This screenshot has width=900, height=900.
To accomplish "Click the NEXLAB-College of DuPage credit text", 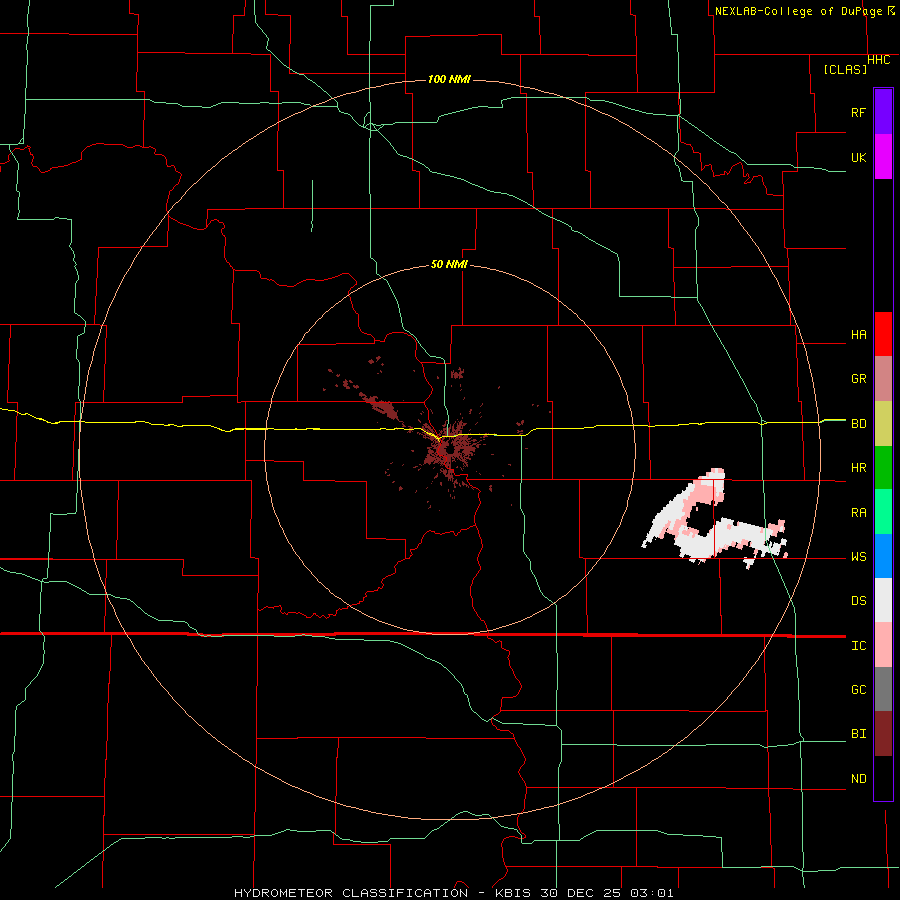I will (x=798, y=11).
